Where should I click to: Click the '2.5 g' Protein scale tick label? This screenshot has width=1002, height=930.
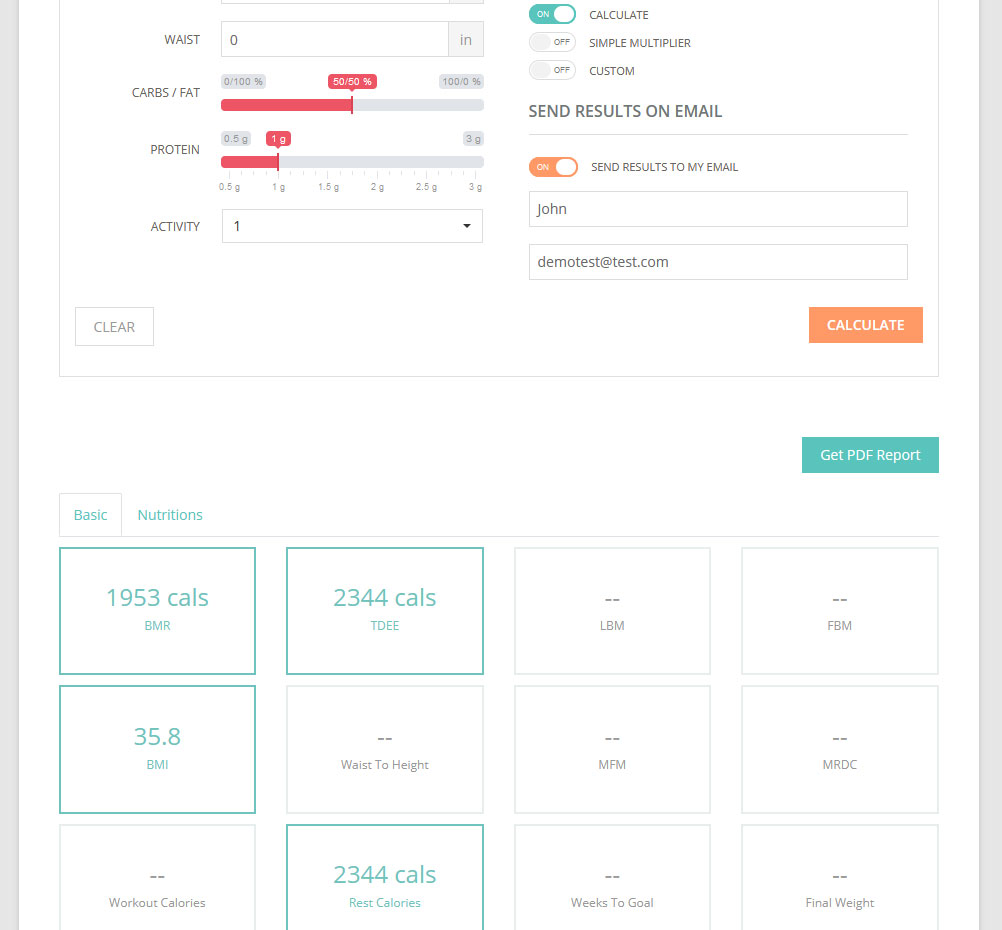[426, 187]
